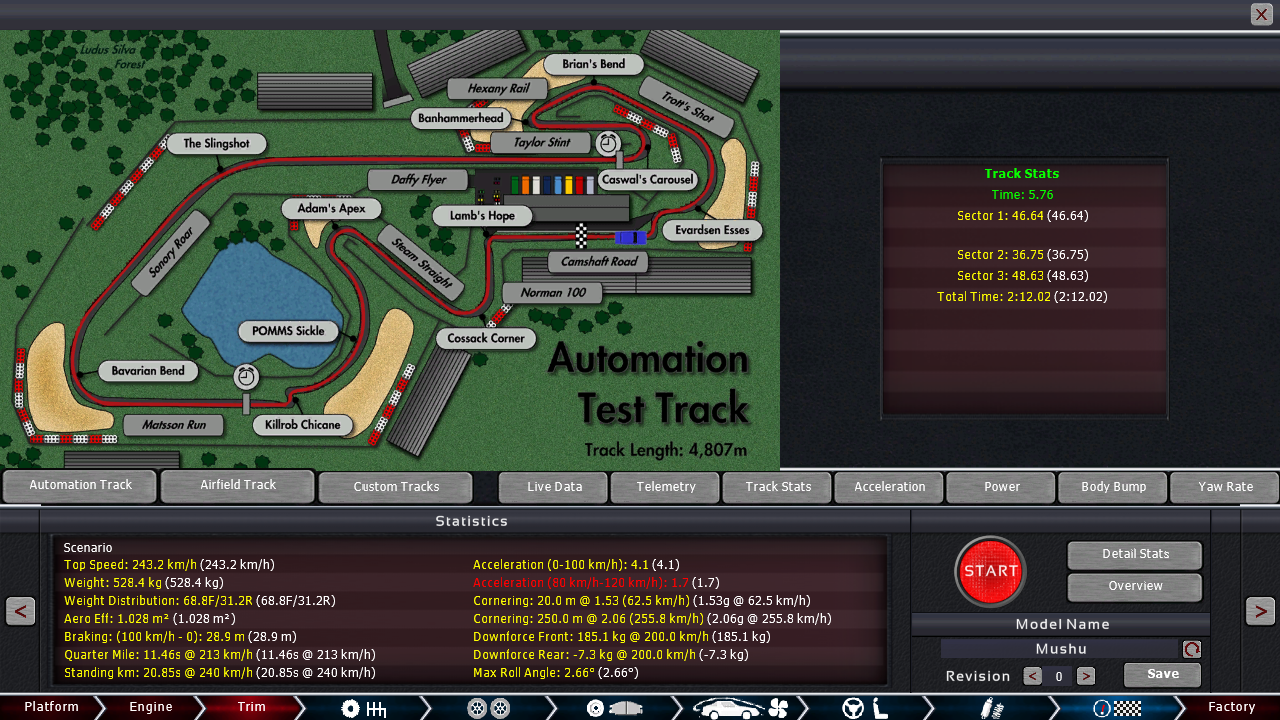
Task: Open the Telemetry tab
Action: pyautogui.click(x=666, y=487)
